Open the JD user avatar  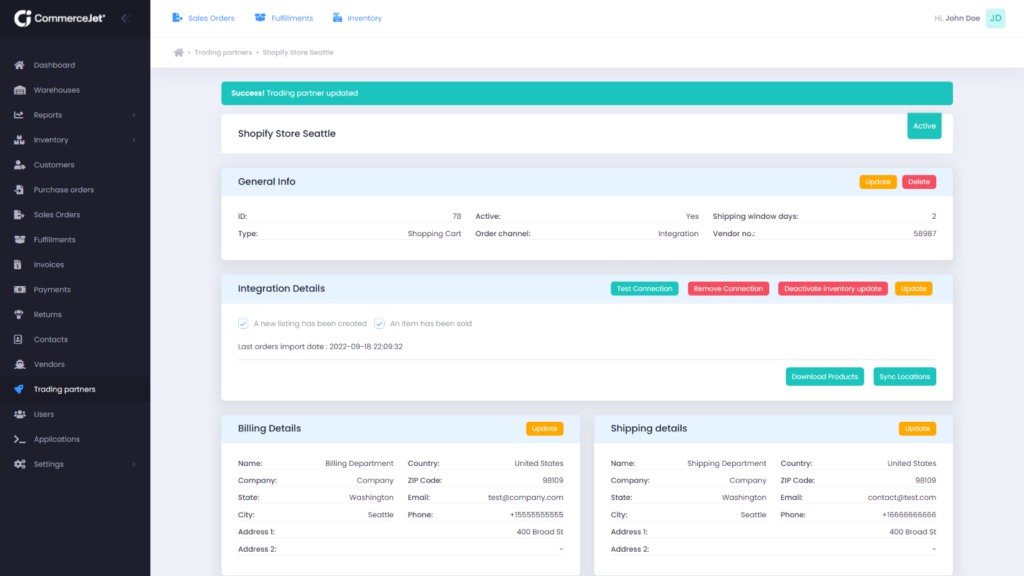point(995,18)
